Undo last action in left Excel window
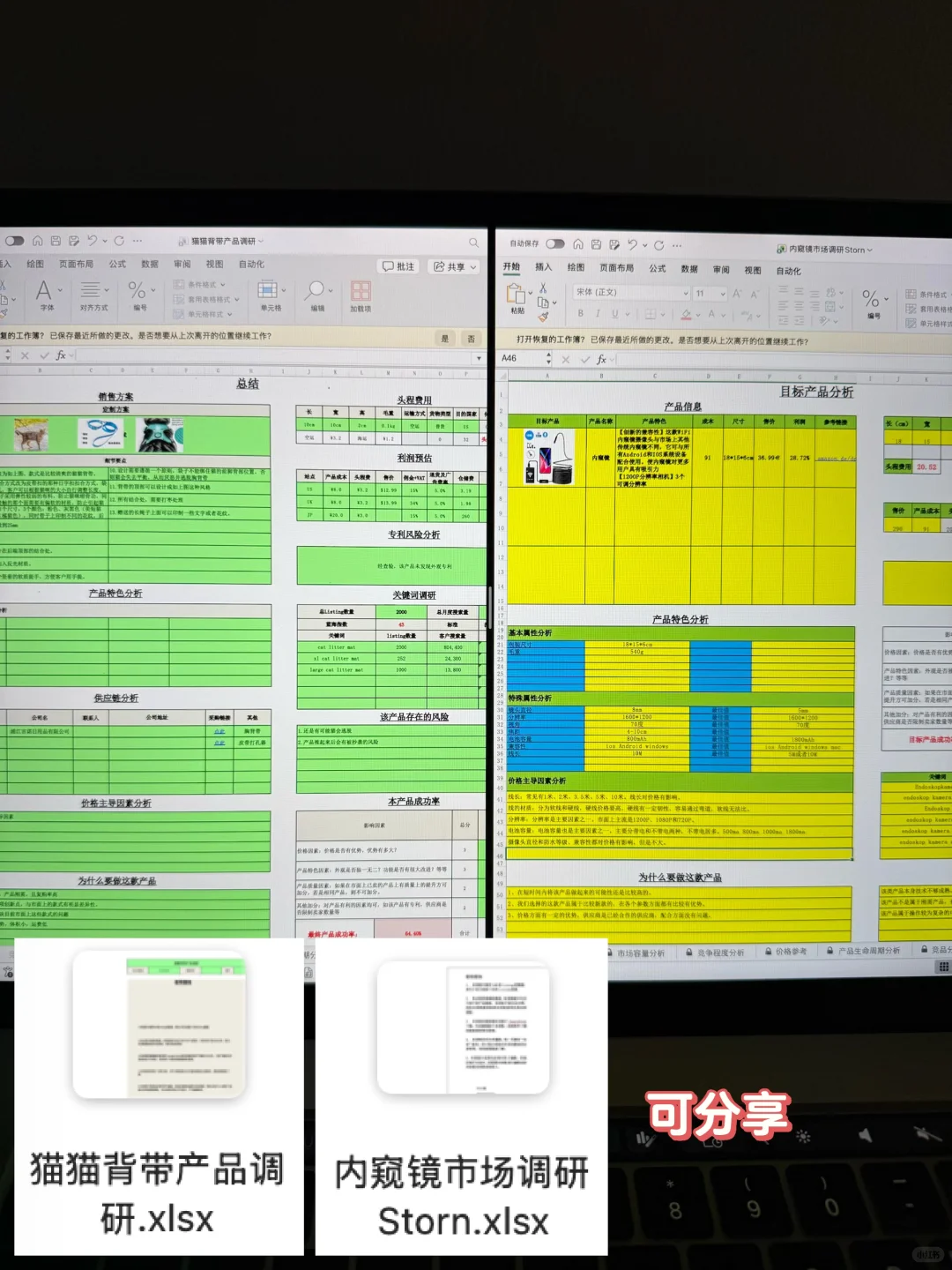The image size is (952, 1270). click(92, 240)
